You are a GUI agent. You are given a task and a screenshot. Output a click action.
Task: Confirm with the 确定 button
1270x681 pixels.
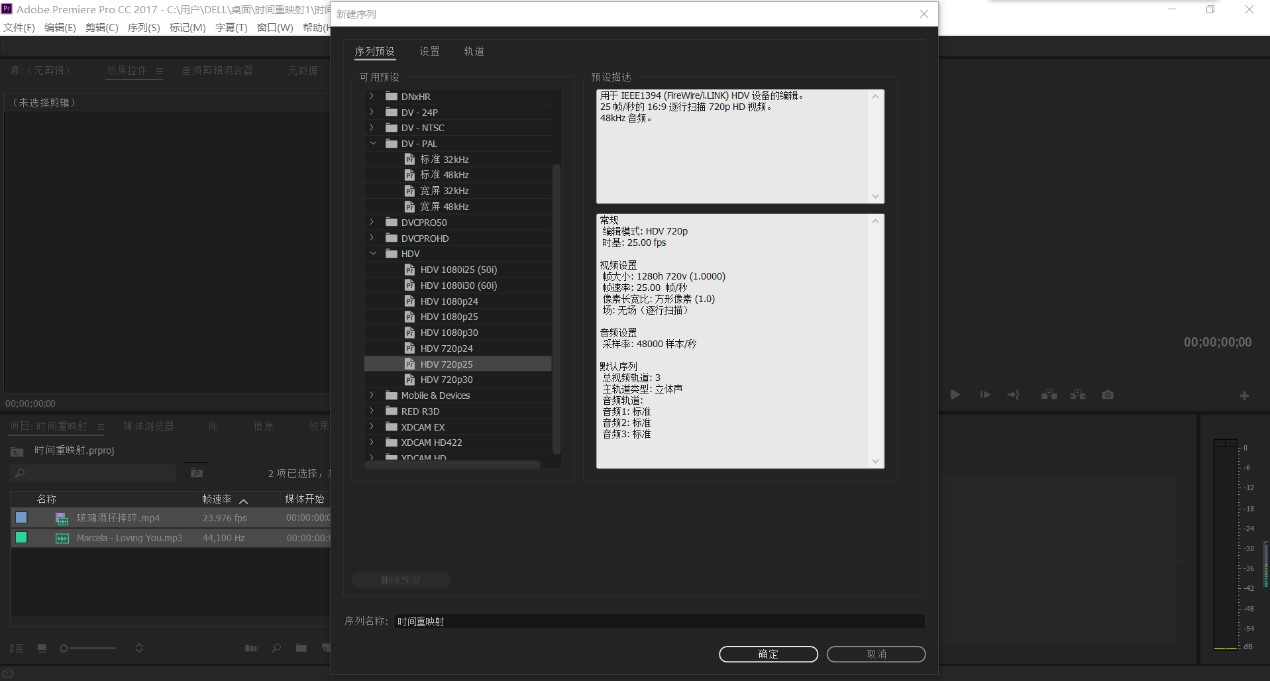[768, 654]
